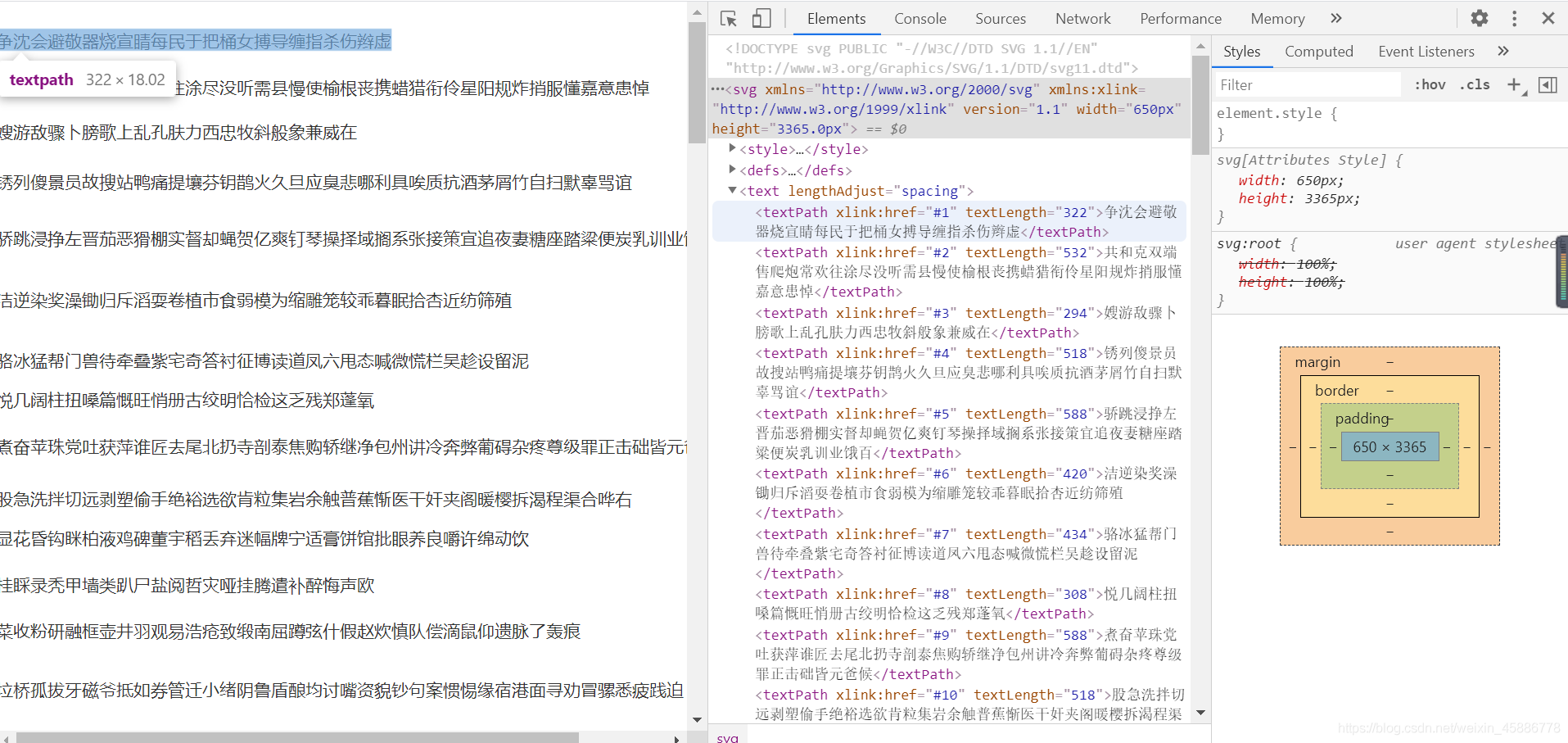Select the textPath #9 node
The width and height of the screenshot is (1568, 743).
(x=948, y=655)
